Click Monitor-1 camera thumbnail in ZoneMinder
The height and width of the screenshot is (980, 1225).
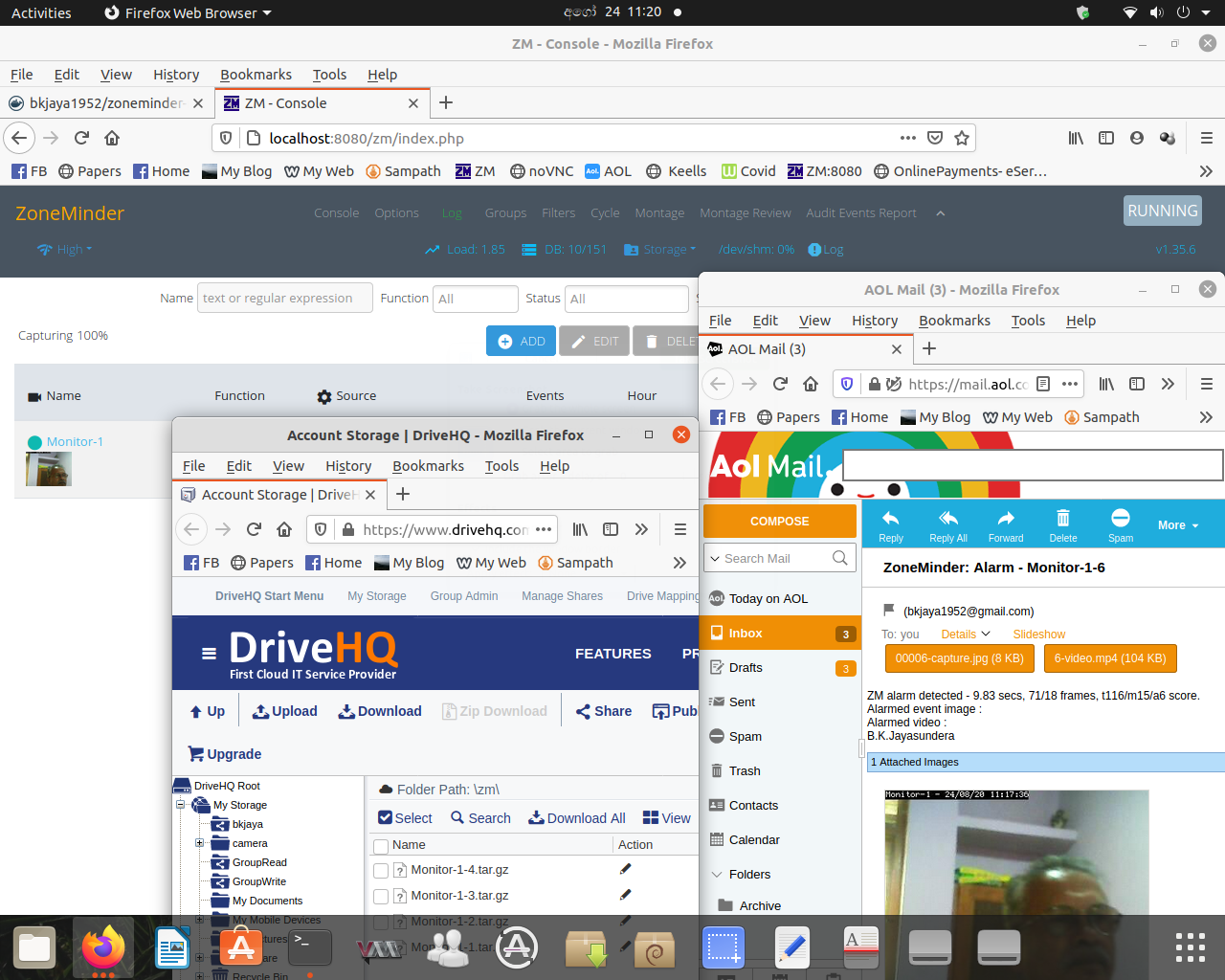coord(49,469)
